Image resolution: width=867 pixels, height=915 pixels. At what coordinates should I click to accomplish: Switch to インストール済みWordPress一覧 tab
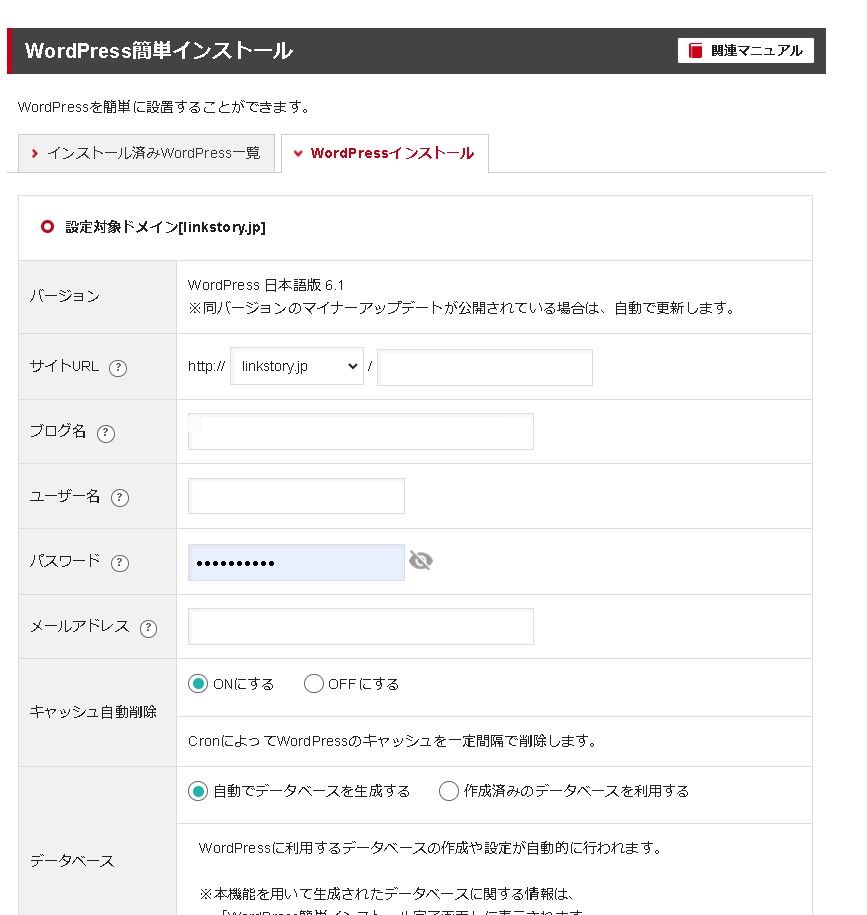click(x=146, y=153)
